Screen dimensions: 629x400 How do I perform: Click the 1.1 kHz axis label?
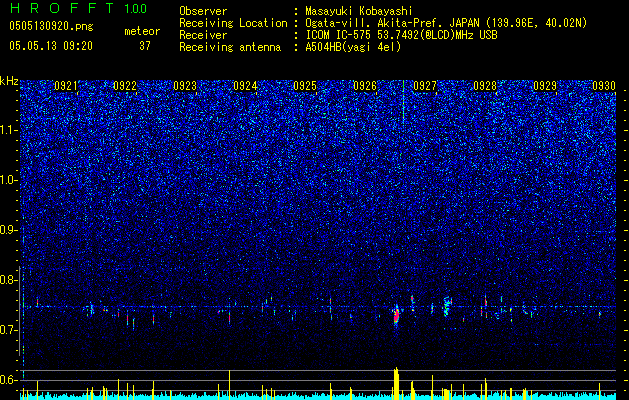8,130
